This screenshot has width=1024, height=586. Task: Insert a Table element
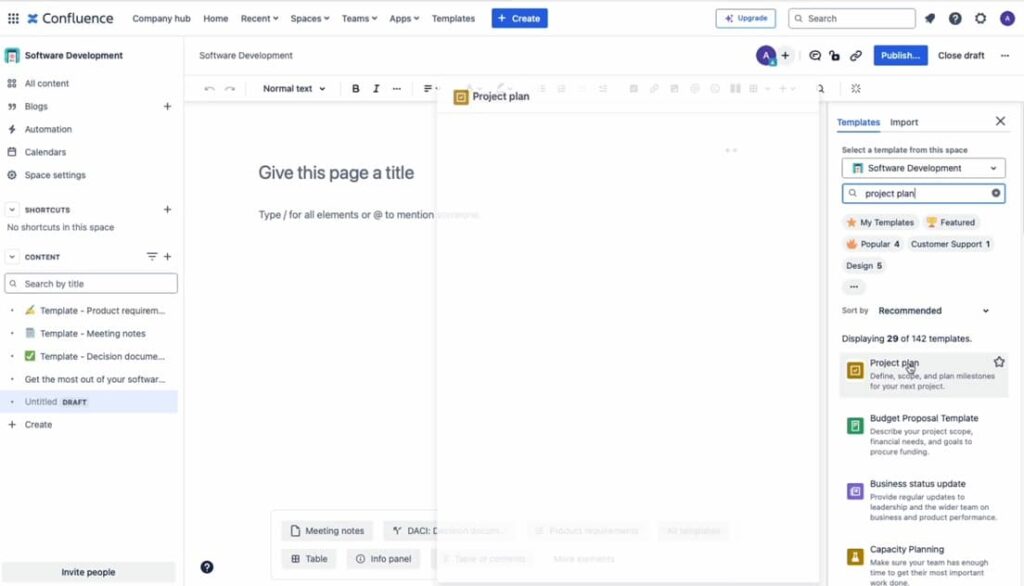pos(309,559)
